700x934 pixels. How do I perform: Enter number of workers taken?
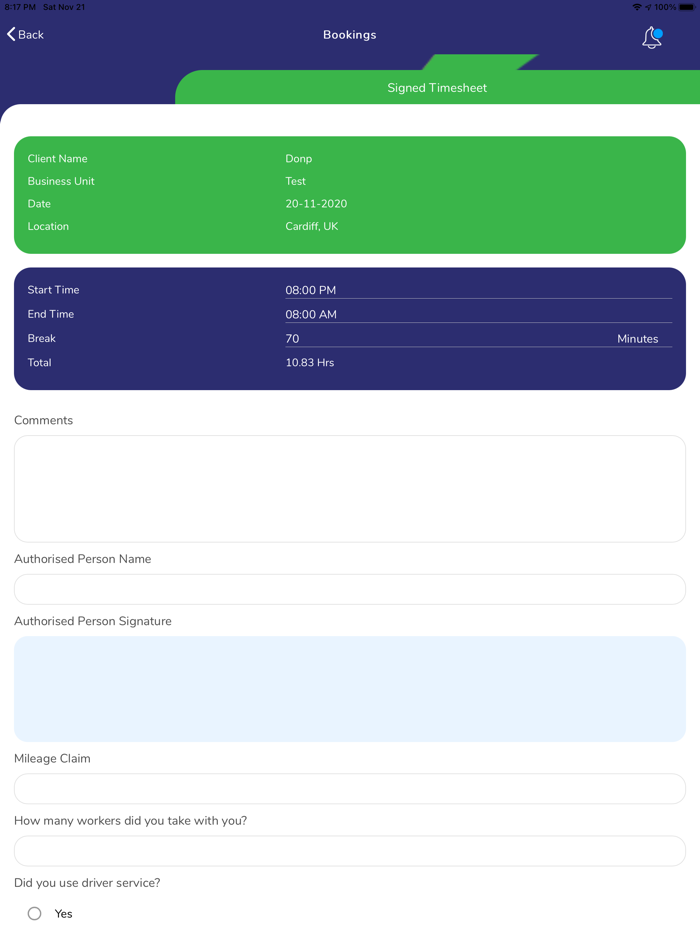350,851
